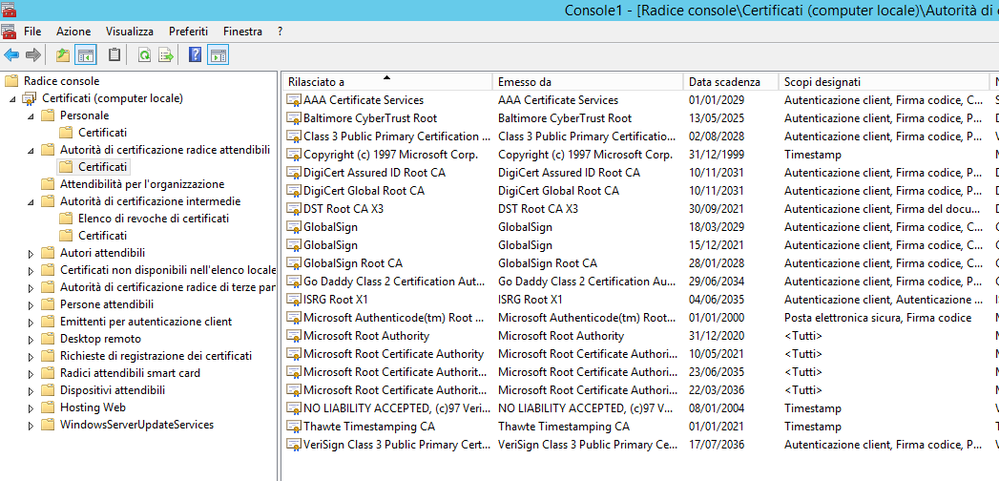This screenshot has height=481, width=999.
Task: Click the certificate icon for DST Root CA X3
Action: (294, 209)
